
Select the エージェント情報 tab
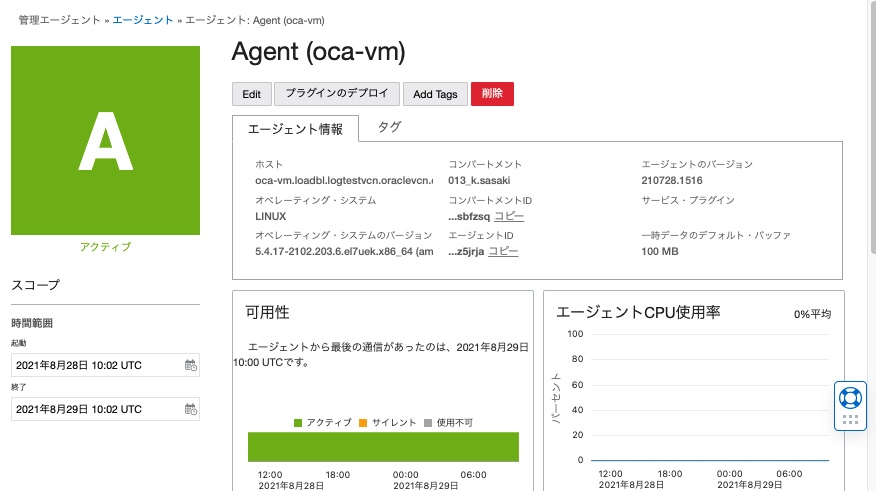pos(295,129)
